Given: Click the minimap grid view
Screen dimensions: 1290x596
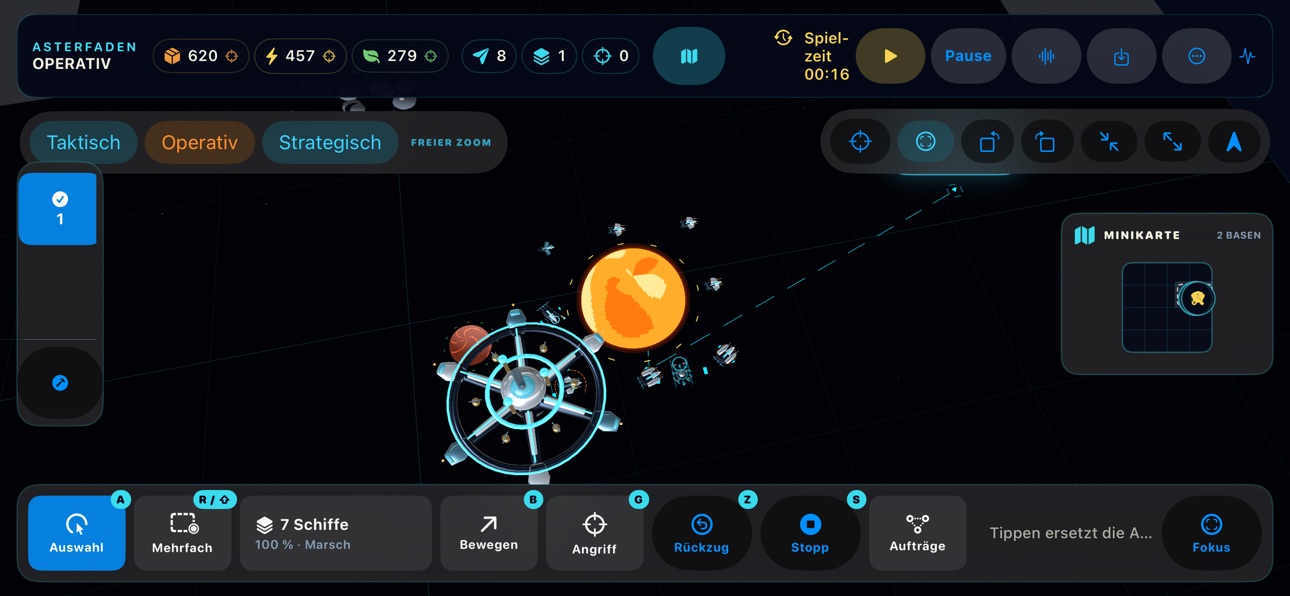Looking at the screenshot, I should pos(1166,307).
